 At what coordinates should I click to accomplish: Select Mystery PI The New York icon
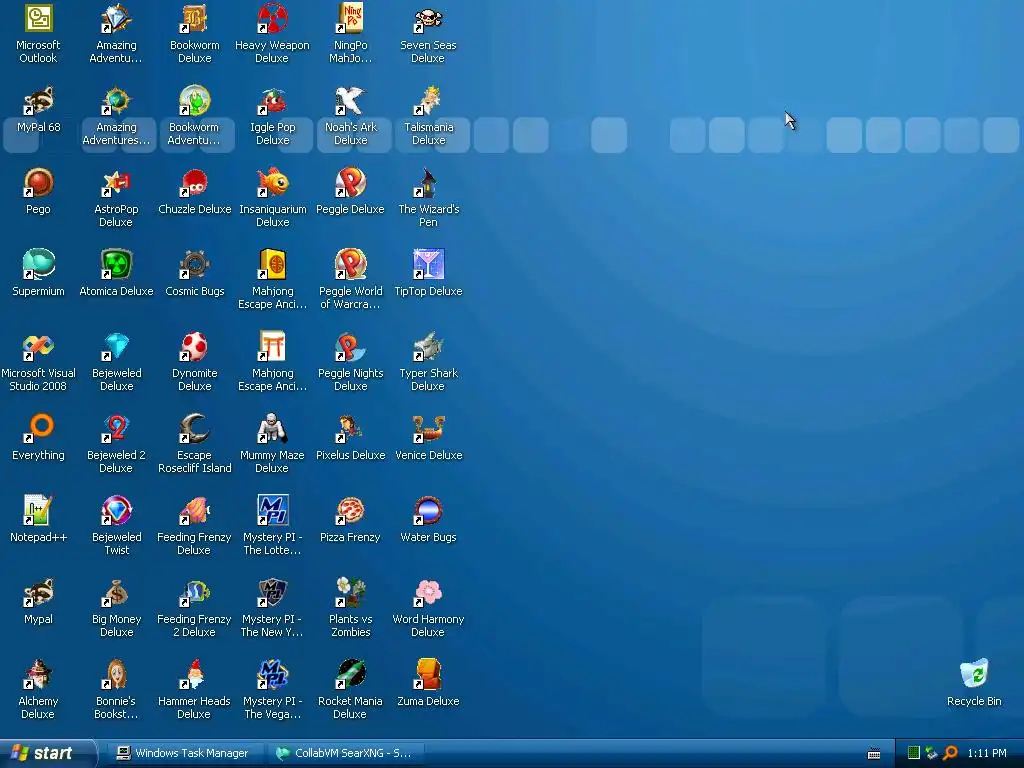272,593
